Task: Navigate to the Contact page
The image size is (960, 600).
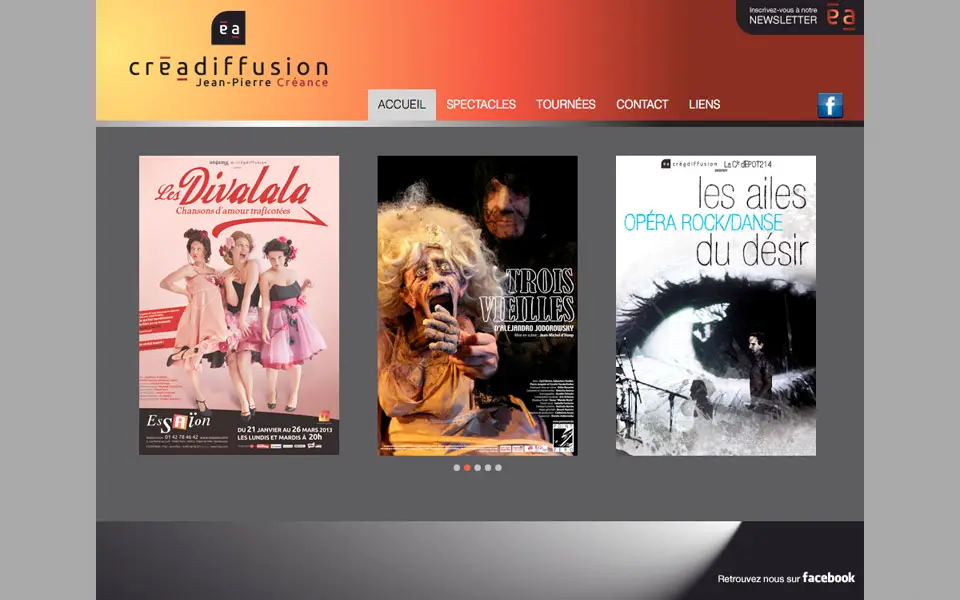Action: (x=642, y=105)
